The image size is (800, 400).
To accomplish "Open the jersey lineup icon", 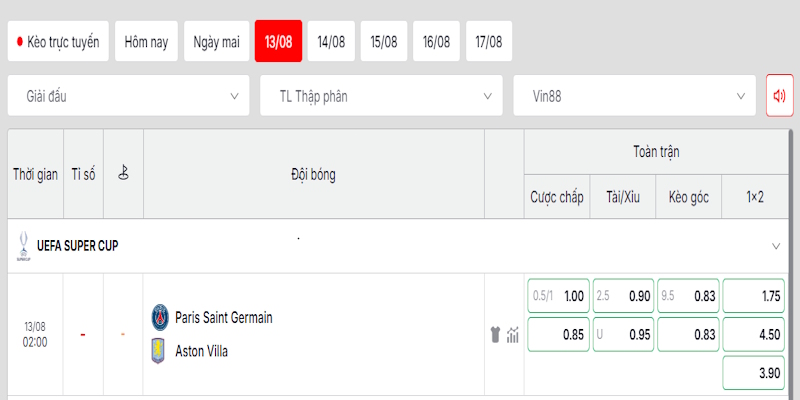I will 495,335.
